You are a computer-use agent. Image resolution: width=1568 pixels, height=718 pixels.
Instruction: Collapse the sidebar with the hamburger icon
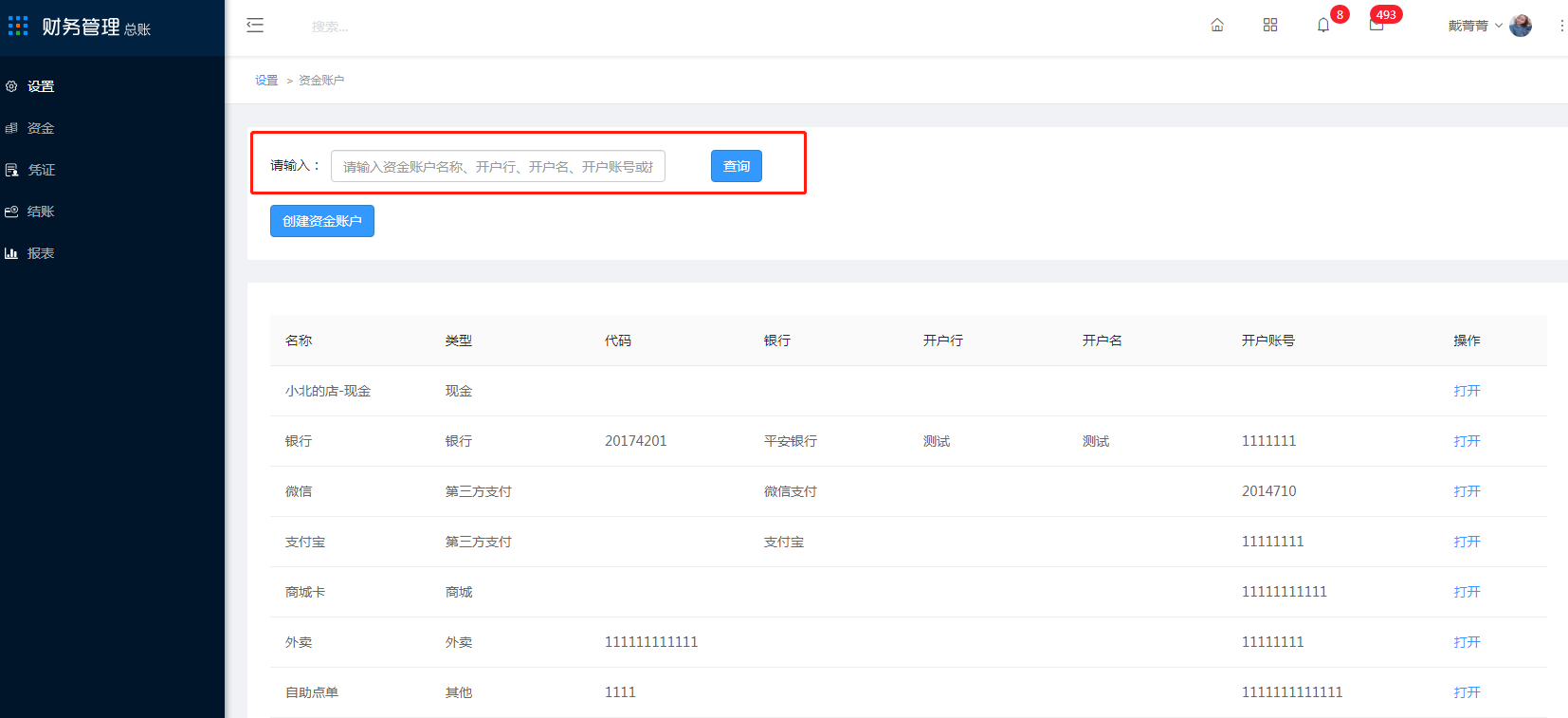point(255,26)
